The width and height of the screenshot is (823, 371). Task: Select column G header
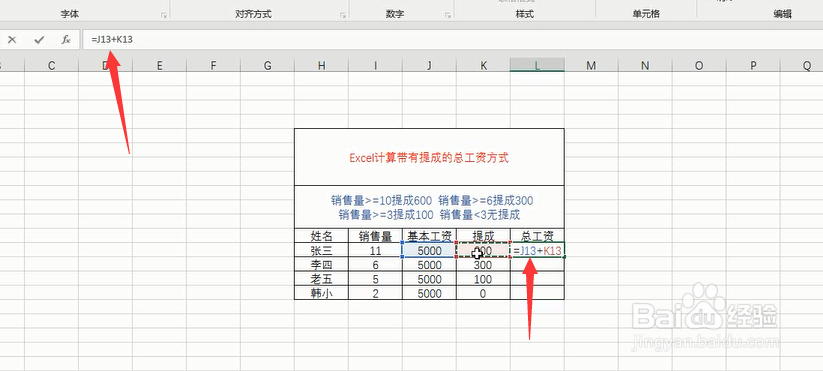[267, 65]
